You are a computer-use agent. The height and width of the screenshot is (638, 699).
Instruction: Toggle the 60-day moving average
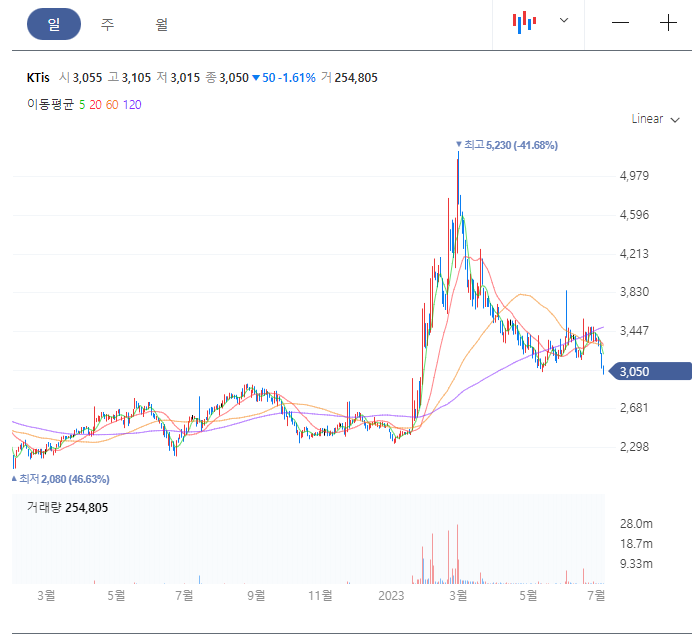tap(112, 105)
